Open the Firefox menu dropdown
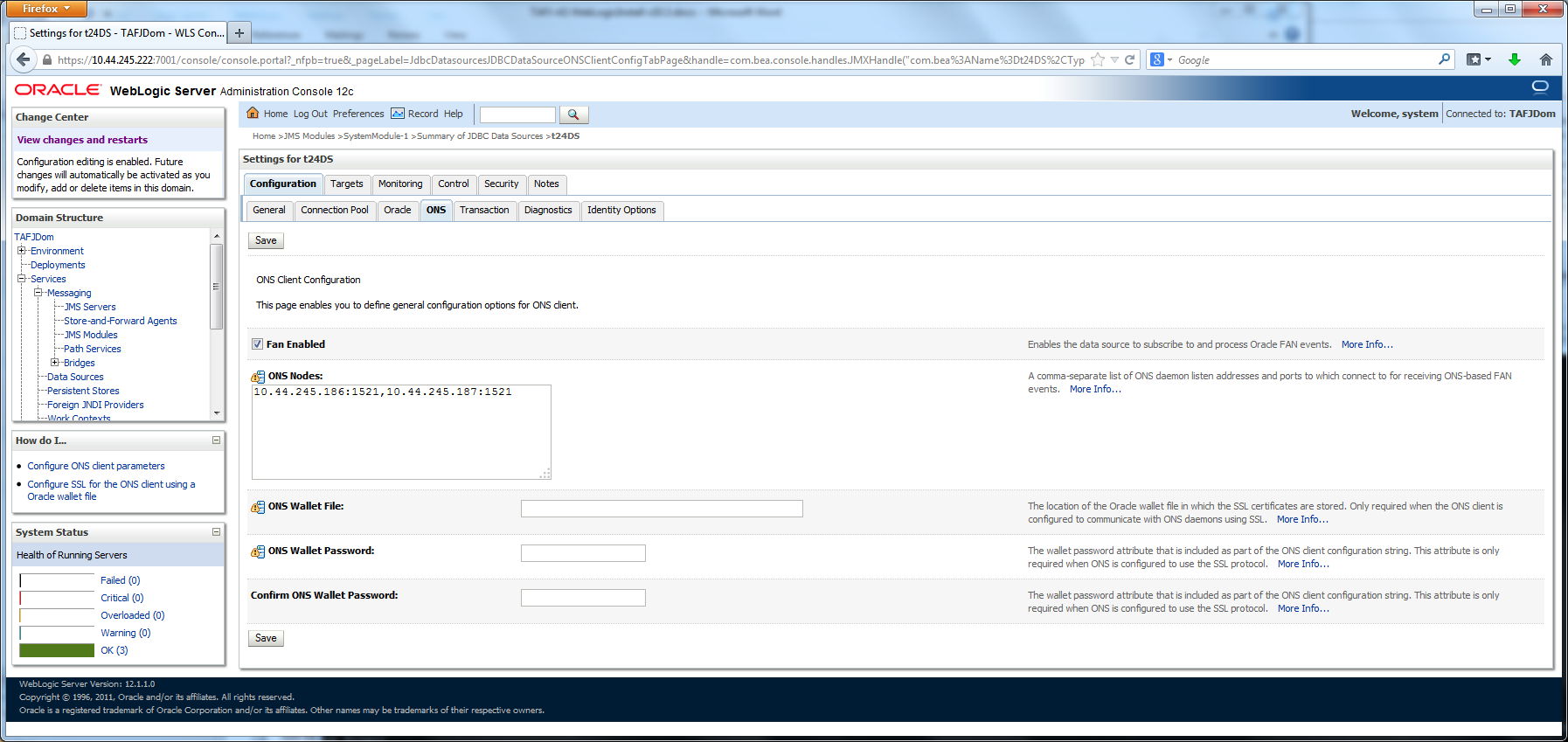Viewport: 1568px width, 742px height. click(46, 9)
